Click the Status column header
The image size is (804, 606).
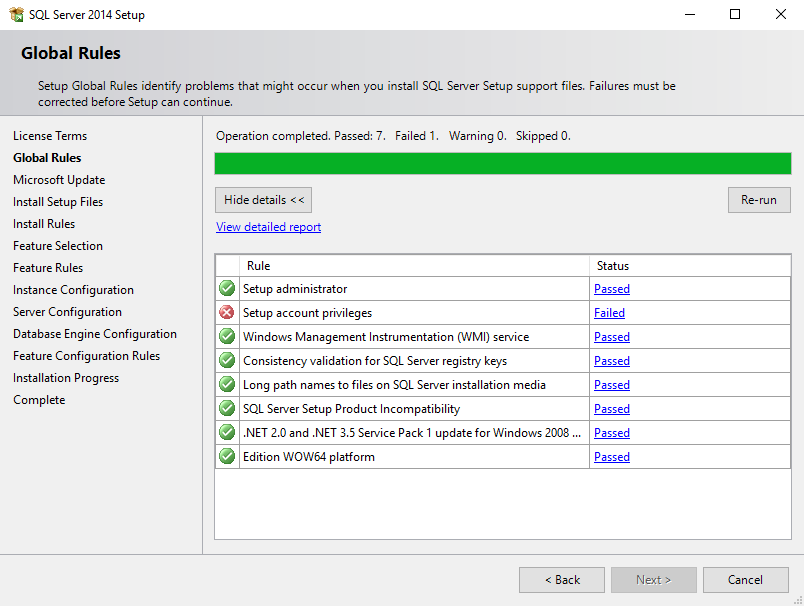point(690,266)
